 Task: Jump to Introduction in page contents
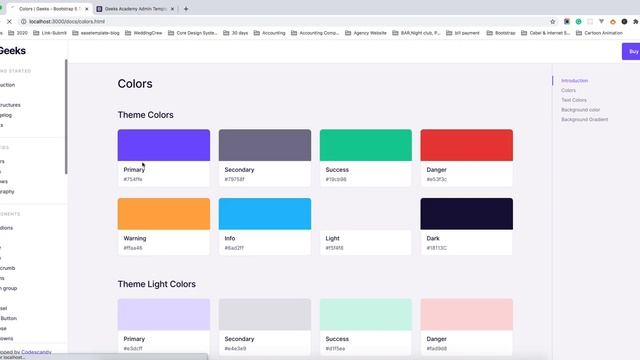pyautogui.click(x=574, y=81)
